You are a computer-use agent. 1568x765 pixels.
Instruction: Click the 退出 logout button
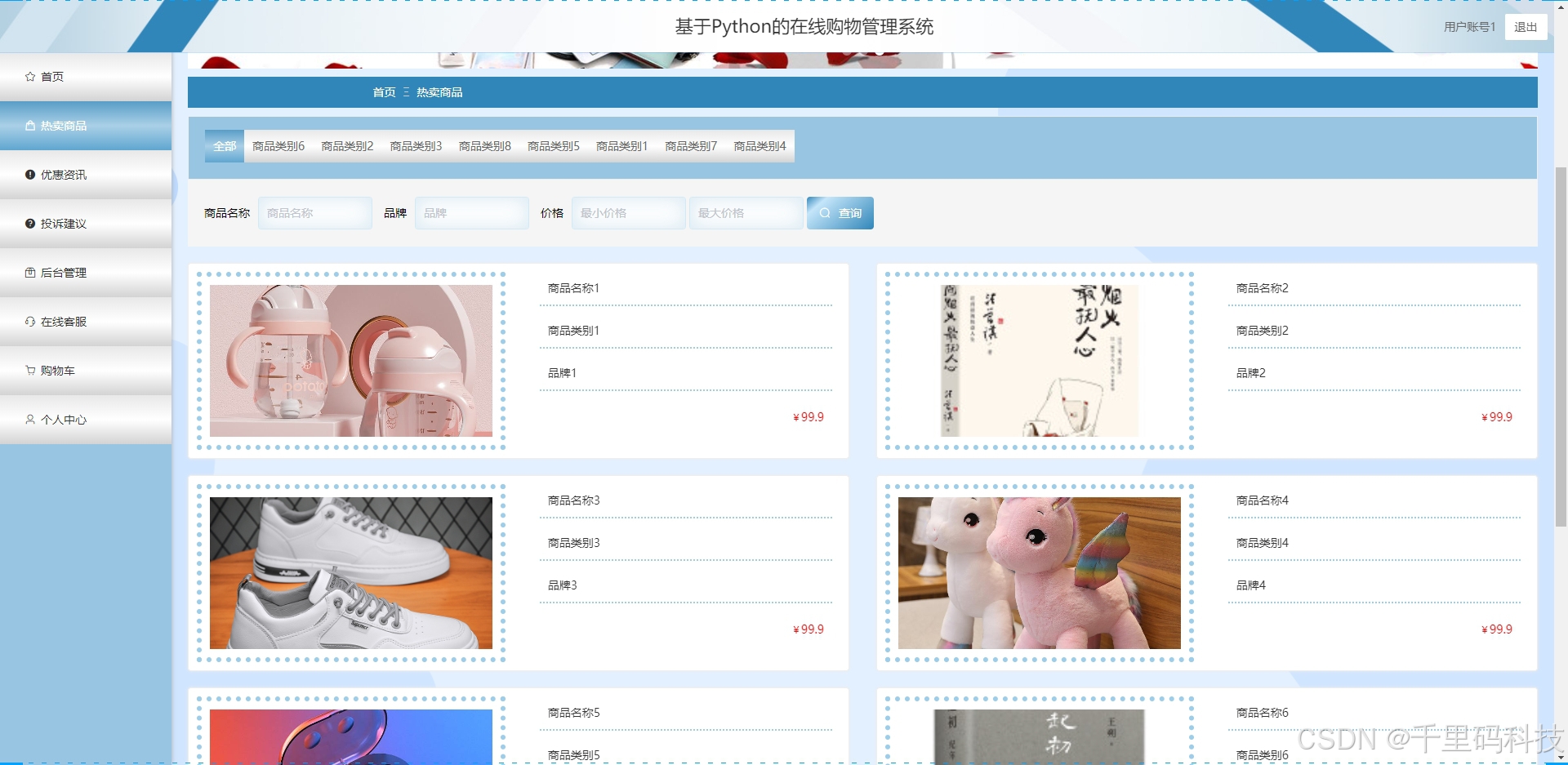click(x=1526, y=27)
